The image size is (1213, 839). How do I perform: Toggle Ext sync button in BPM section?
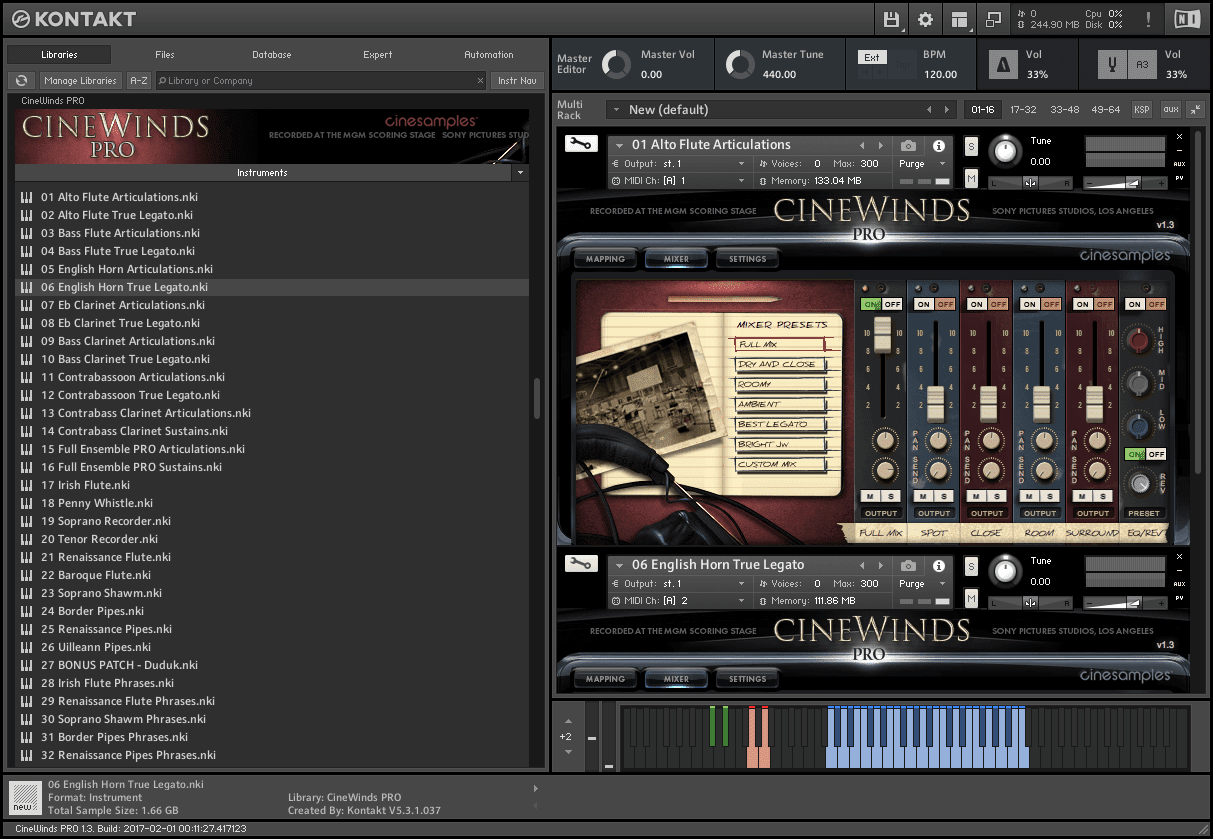[x=872, y=57]
